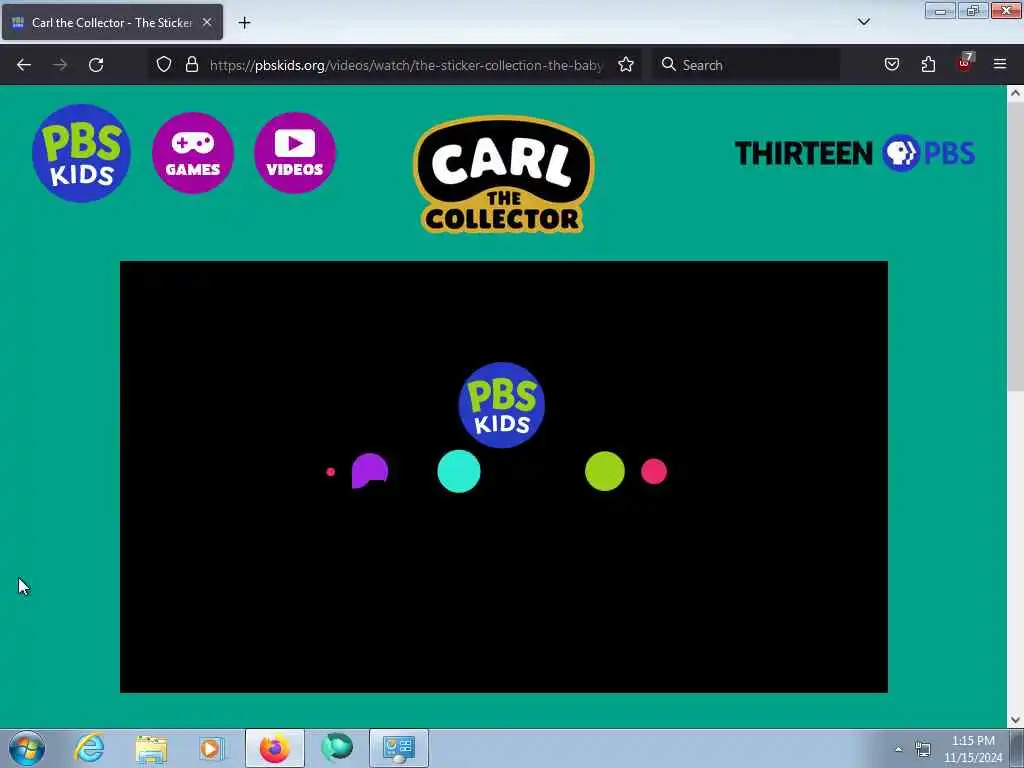
Task: Open Windows Explorer folder on taskbar
Action: [x=152, y=748]
